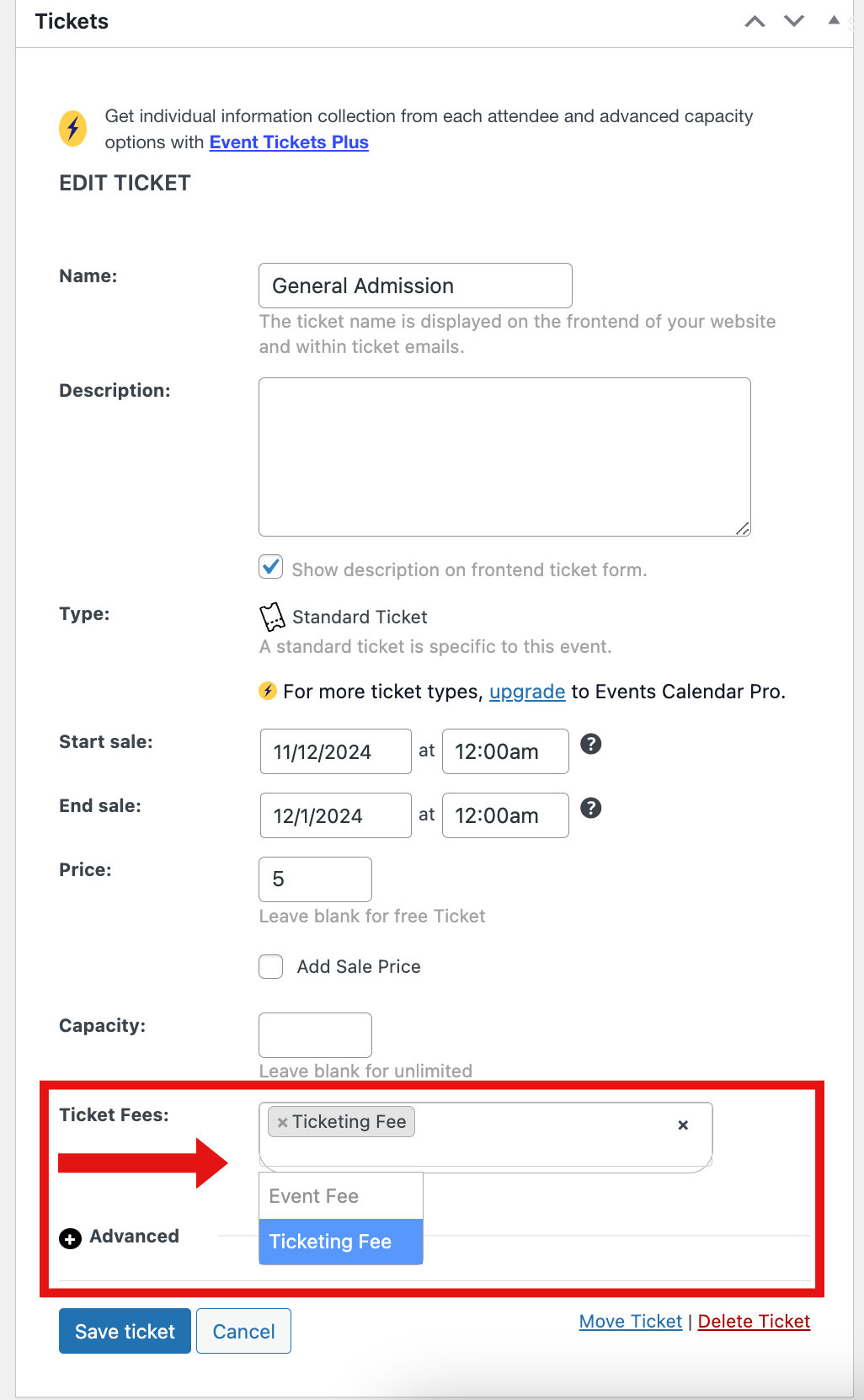Open the Event Tickets Plus link
This screenshot has width=864, height=1400.
289,142
